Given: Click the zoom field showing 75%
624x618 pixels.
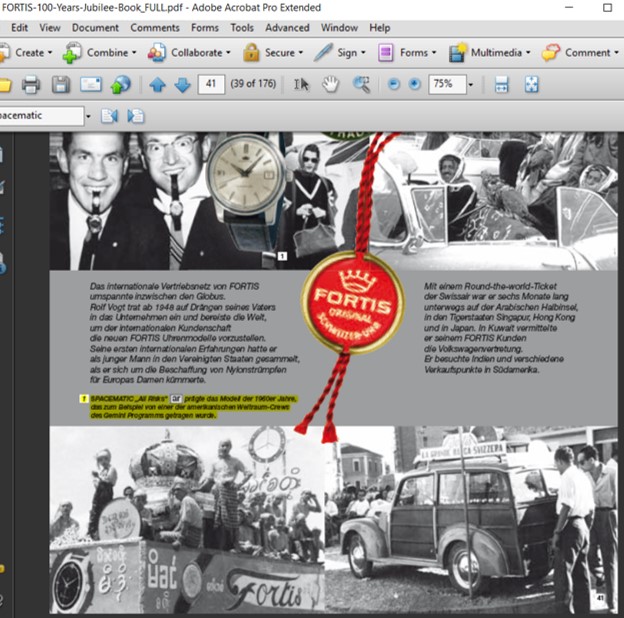Looking at the screenshot, I should point(447,84).
